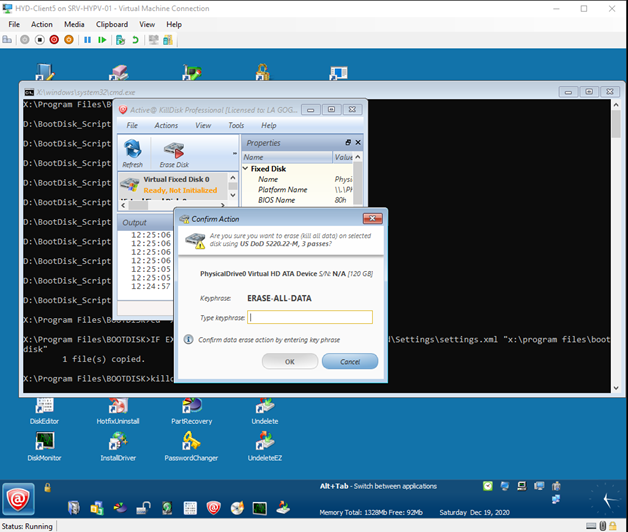628x532 pixels.
Task: Click the green clock tray icon
Action: pos(488,486)
